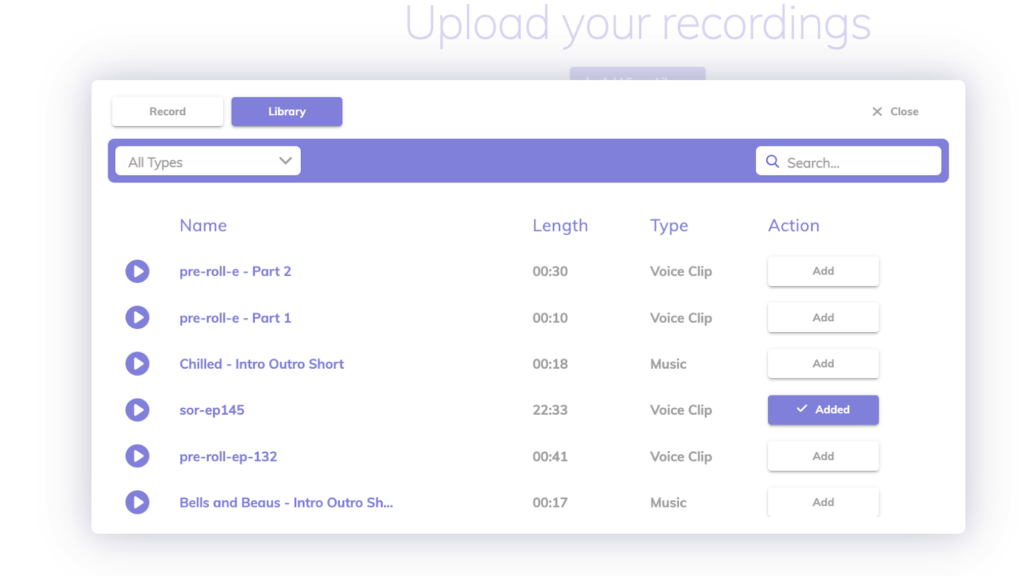Toggle the Added button for sor-ep145
The height and width of the screenshot is (576, 1024).
pyautogui.click(x=823, y=410)
